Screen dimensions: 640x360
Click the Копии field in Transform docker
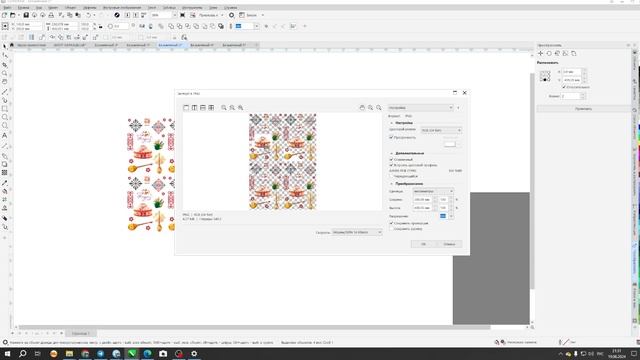click(x=571, y=96)
